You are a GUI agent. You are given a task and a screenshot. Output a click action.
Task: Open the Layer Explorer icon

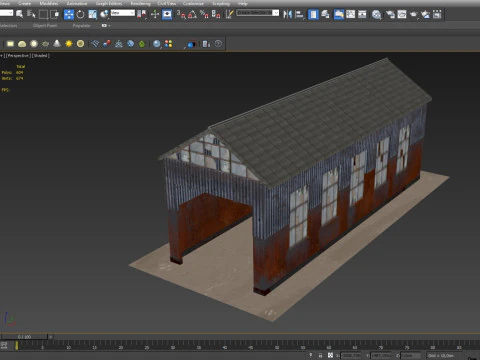(325, 14)
